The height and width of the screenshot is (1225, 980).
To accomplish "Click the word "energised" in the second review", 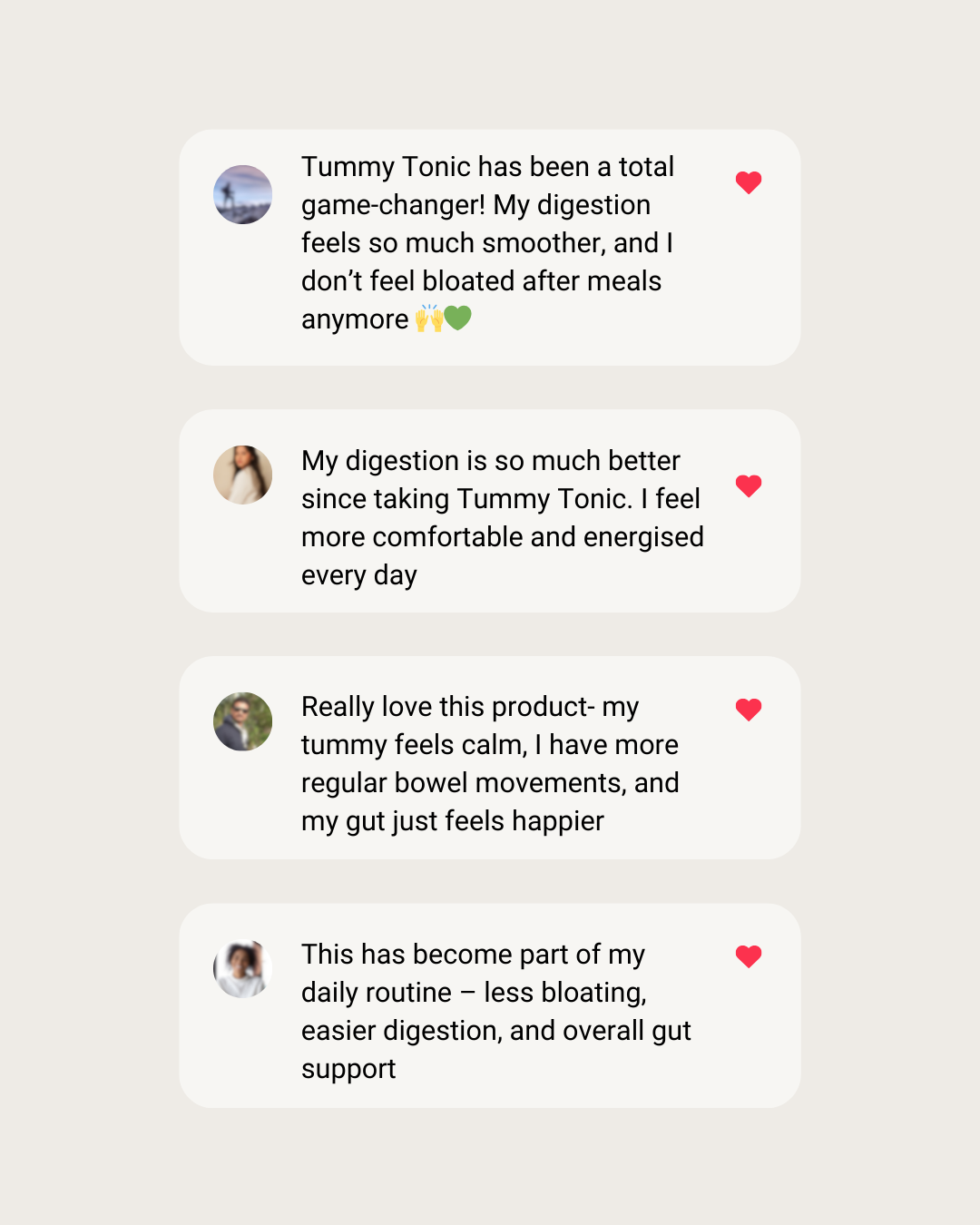I will pyautogui.click(x=643, y=538).
